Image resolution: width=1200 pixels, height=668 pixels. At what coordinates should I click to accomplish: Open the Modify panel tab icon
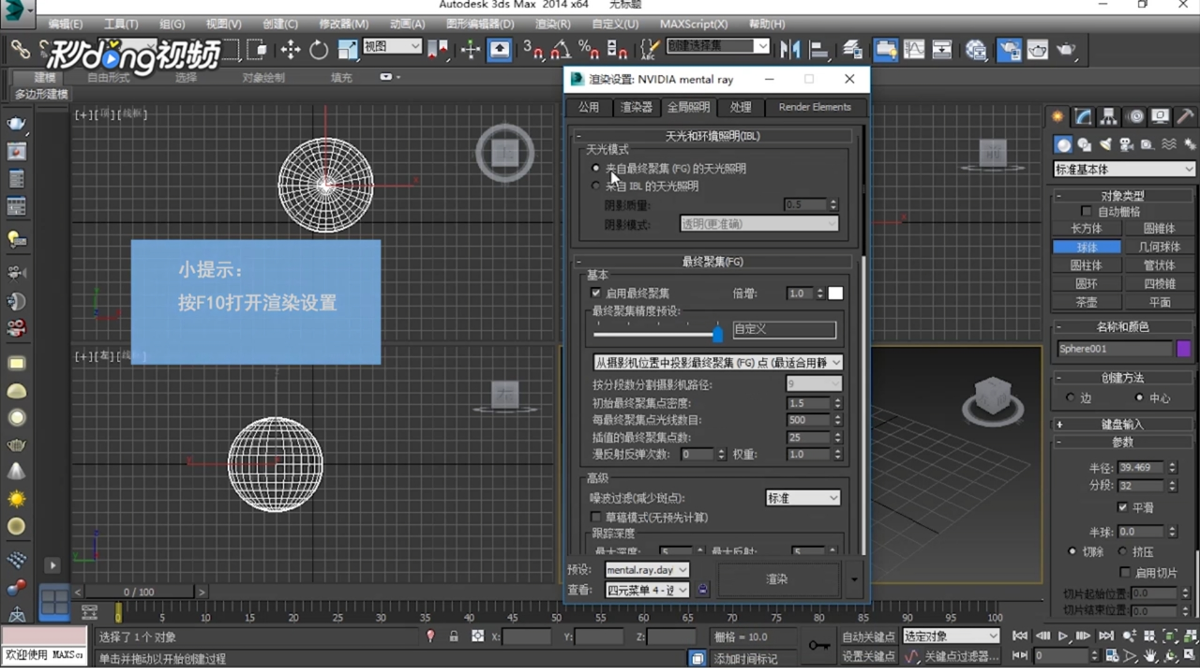[x=1084, y=116]
